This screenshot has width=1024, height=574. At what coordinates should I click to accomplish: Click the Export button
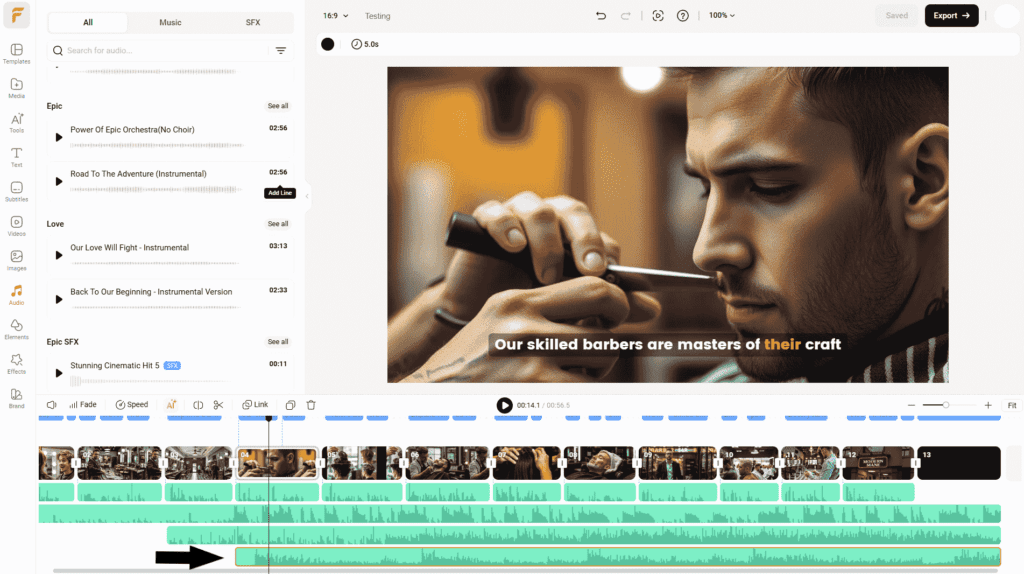[x=952, y=16]
